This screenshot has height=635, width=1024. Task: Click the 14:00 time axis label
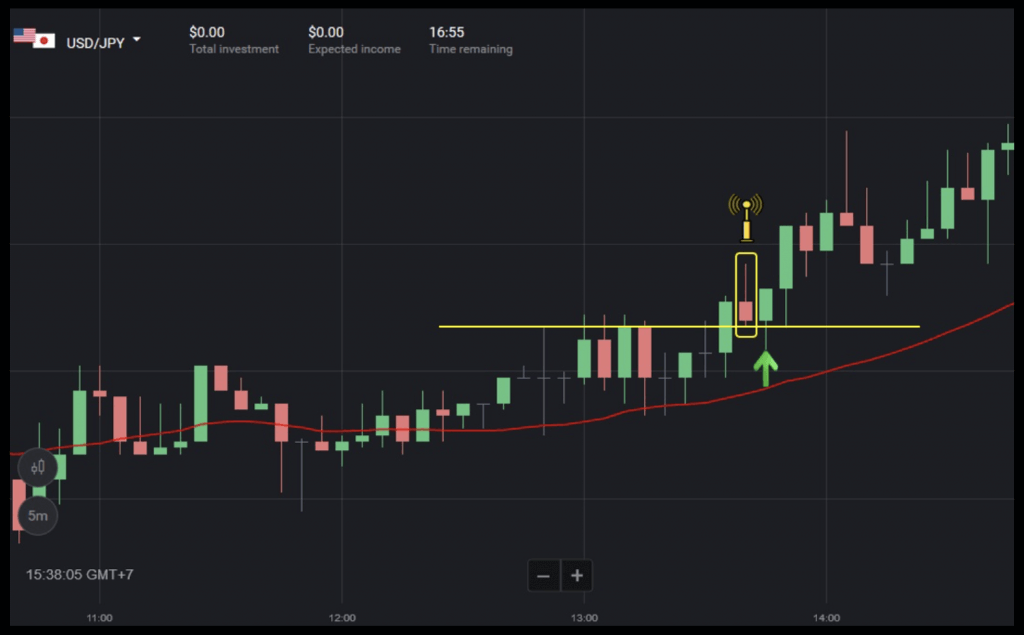[x=826, y=618]
